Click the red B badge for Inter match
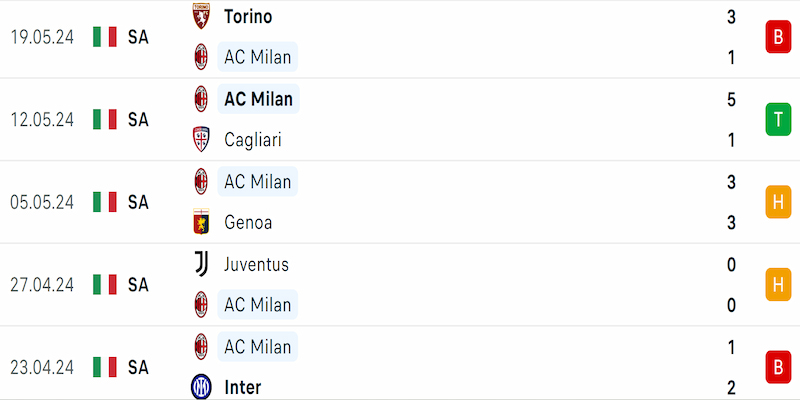The height and width of the screenshot is (400, 800). coord(778,367)
